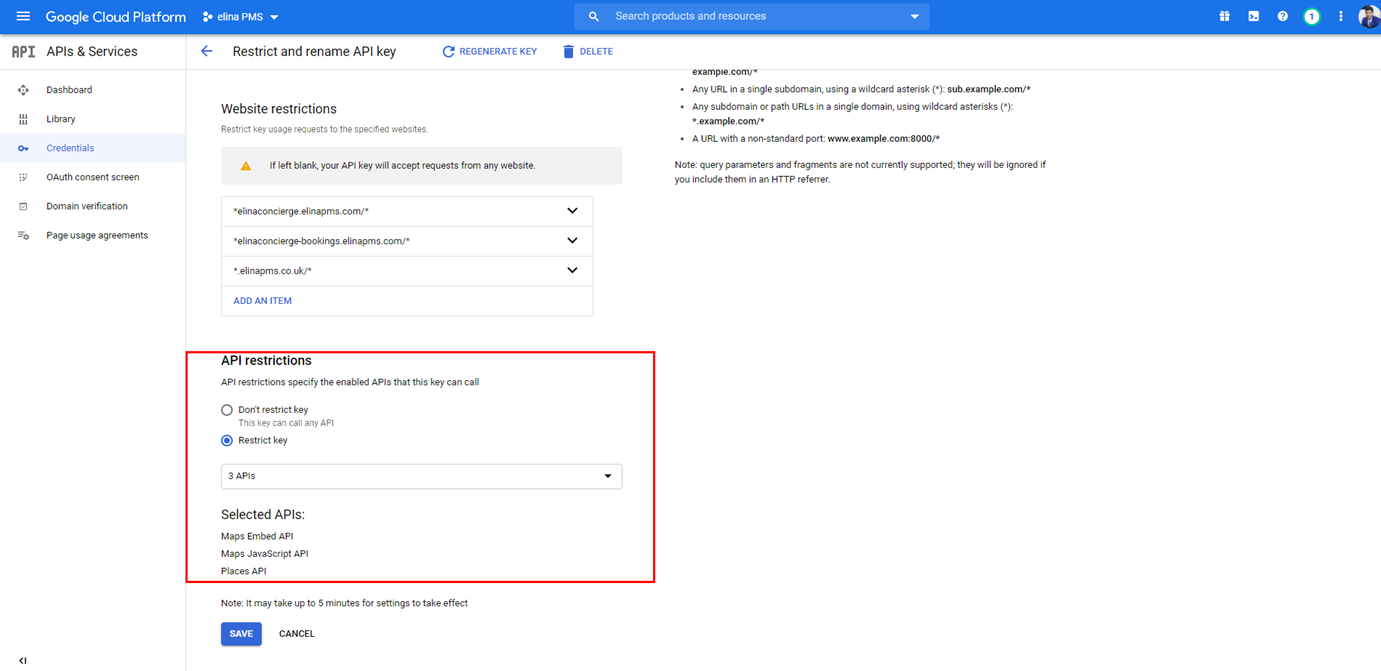Click the Maps Embed API text
This screenshot has width=1381, height=671.
click(x=257, y=537)
